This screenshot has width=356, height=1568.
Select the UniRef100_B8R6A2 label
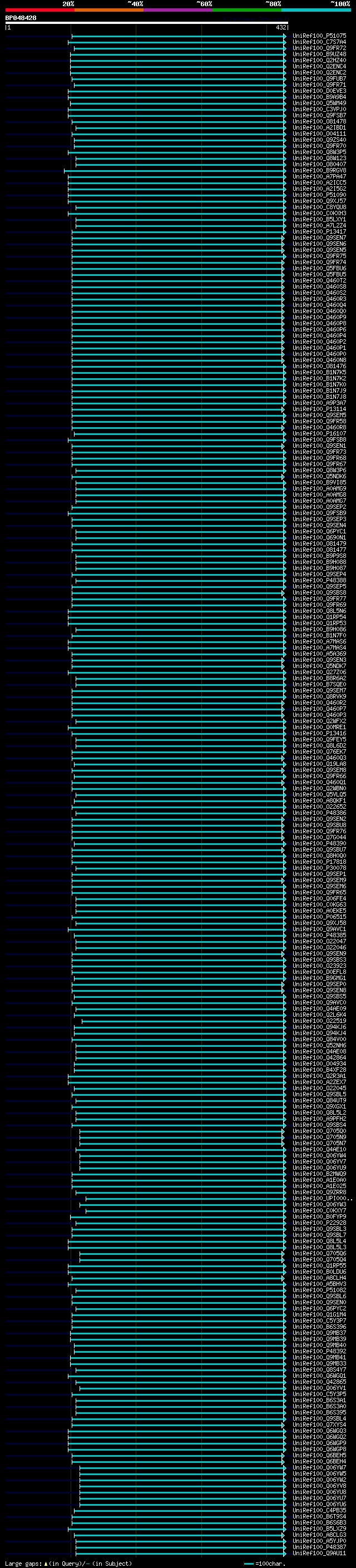pos(319,678)
